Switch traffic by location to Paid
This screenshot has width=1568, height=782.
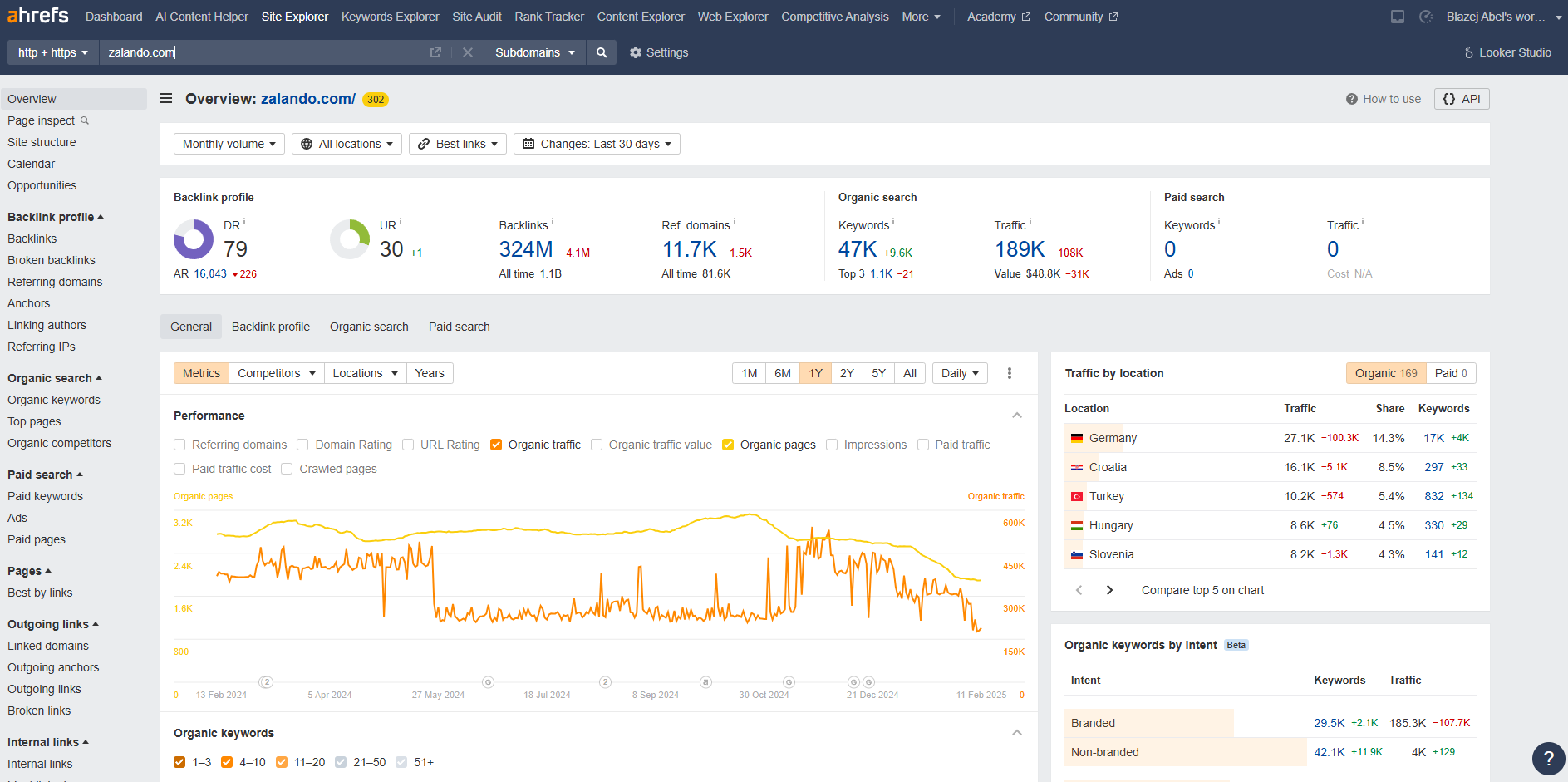pos(1451,373)
